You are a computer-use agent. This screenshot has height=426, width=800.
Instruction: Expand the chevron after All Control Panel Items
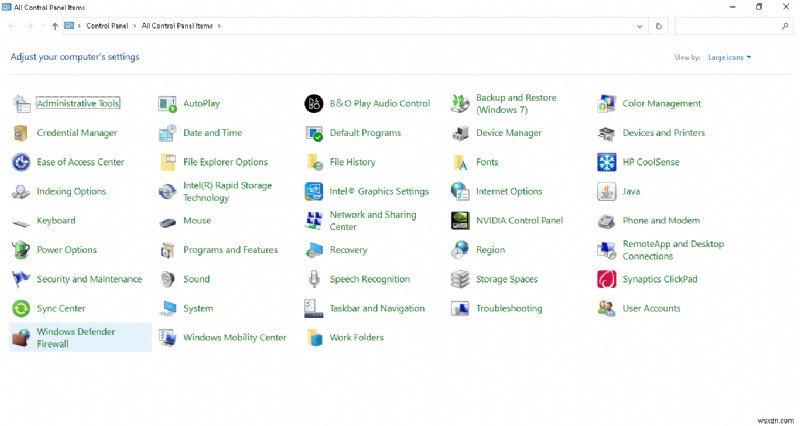pos(219,26)
